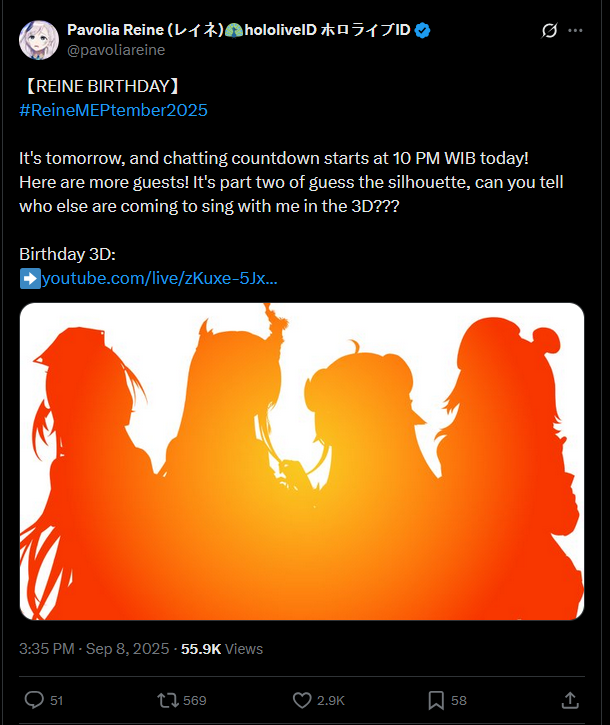Open Pavolia Reine's profile avatar
This screenshot has width=610, height=725.
click(x=38, y=40)
